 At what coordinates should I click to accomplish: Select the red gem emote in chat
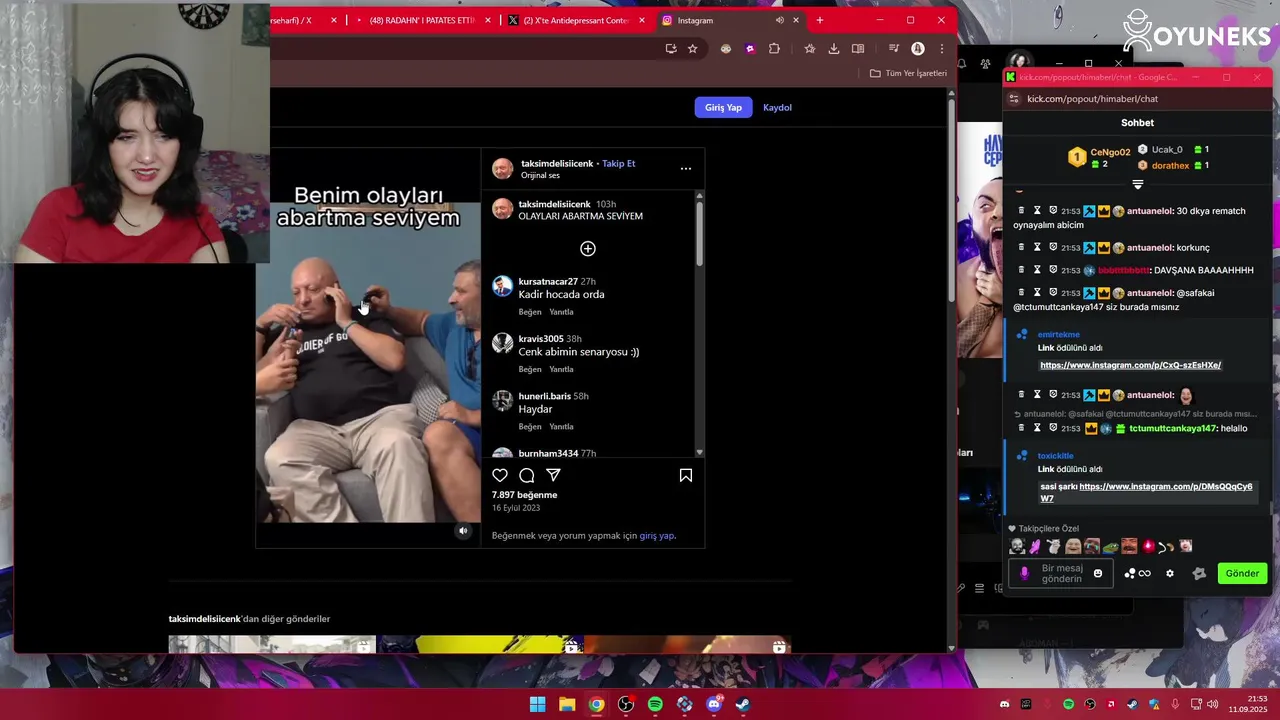[1148, 547]
